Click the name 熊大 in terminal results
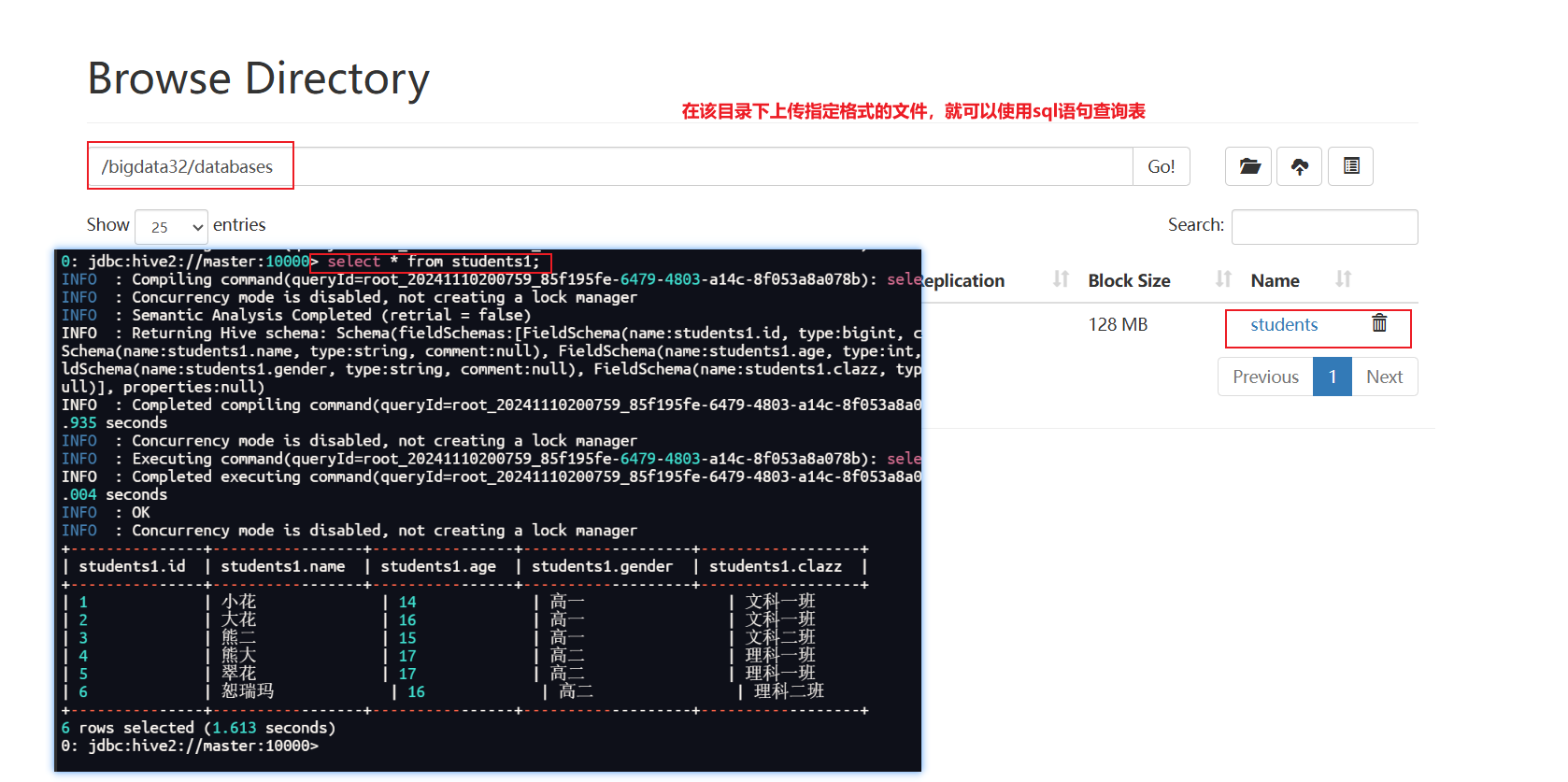Screen dimensions: 1568x782 [x=238, y=656]
